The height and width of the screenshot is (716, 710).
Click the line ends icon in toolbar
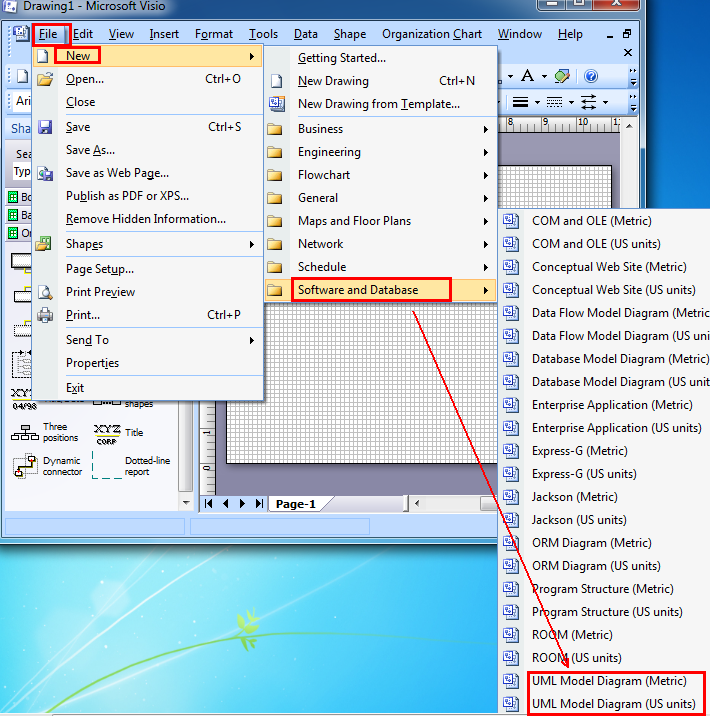(x=588, y=102)
